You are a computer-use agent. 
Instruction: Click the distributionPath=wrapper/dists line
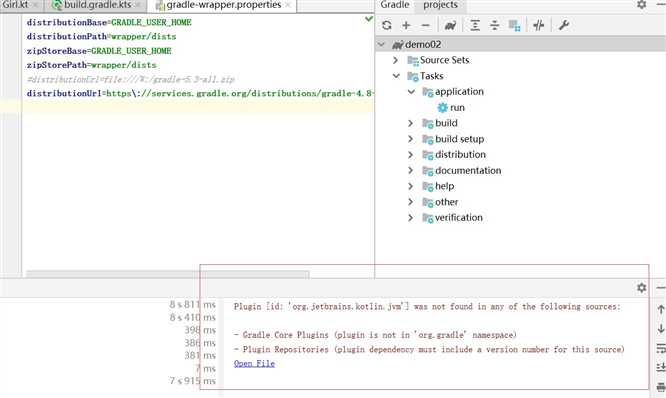(x=101, y=37)
